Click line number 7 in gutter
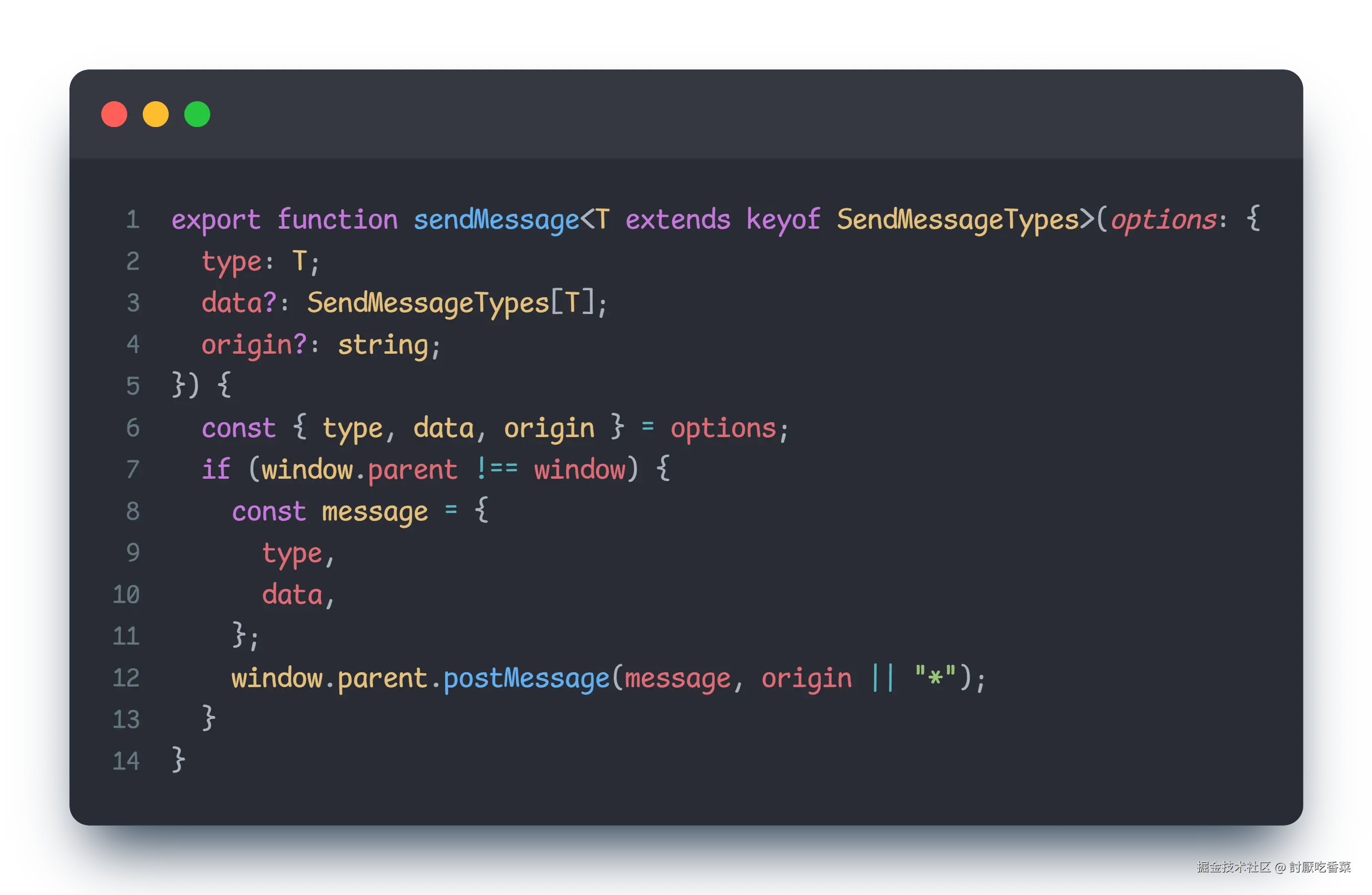Screen dimensions: 1372x895 tap(132, 469)
